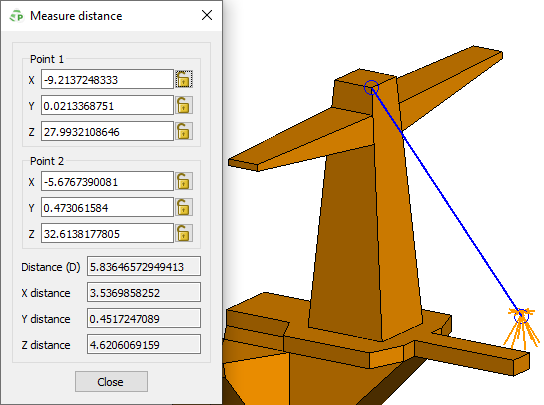Focus the Point 2 X coordinate field
Screen dimensions: 544x405
point(107,181)
